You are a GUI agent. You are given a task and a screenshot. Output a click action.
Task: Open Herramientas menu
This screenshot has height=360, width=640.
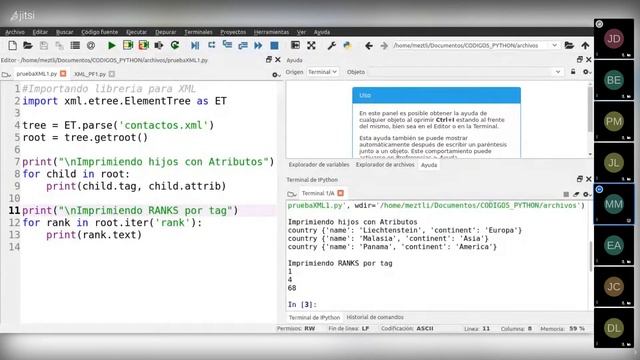click(271, 32)
